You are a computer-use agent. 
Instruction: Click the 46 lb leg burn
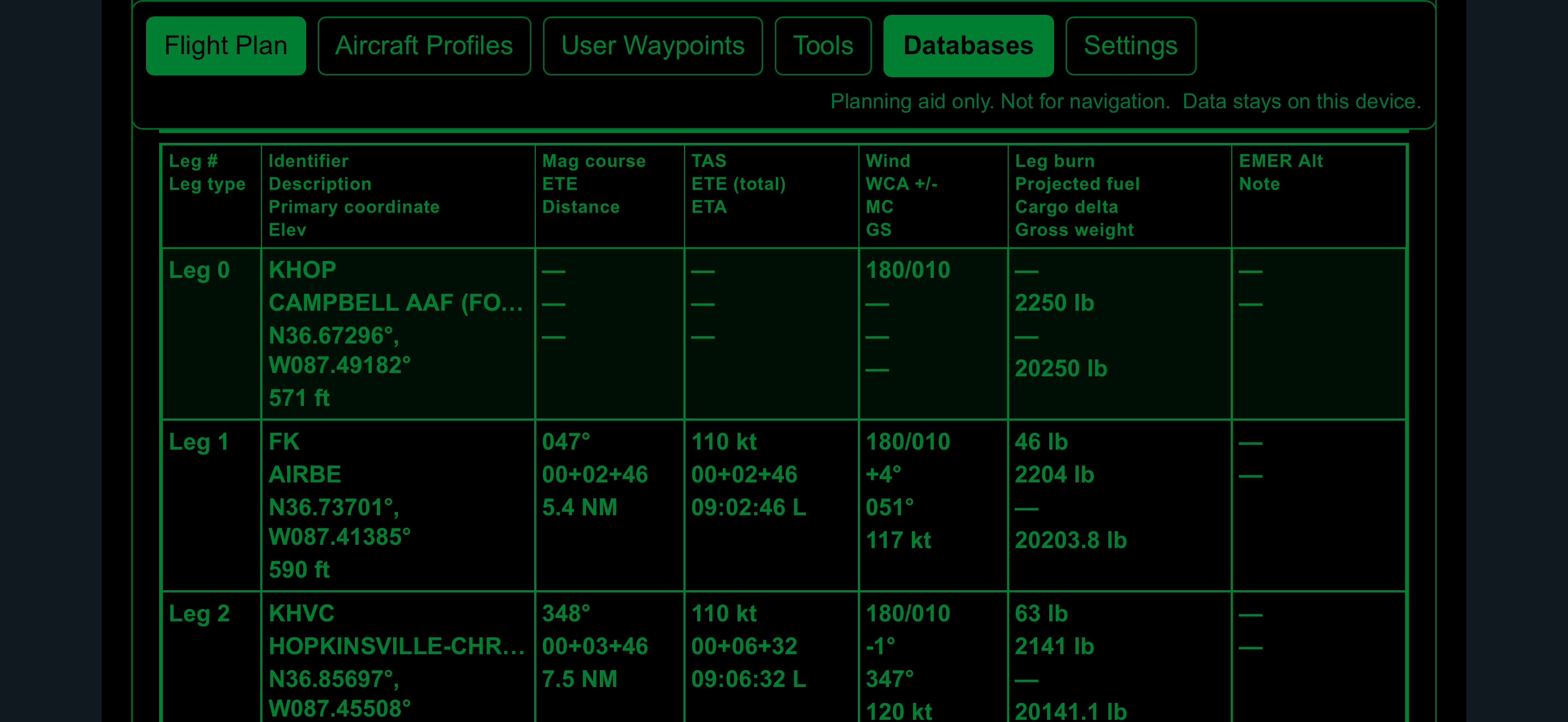(1042, 441)
